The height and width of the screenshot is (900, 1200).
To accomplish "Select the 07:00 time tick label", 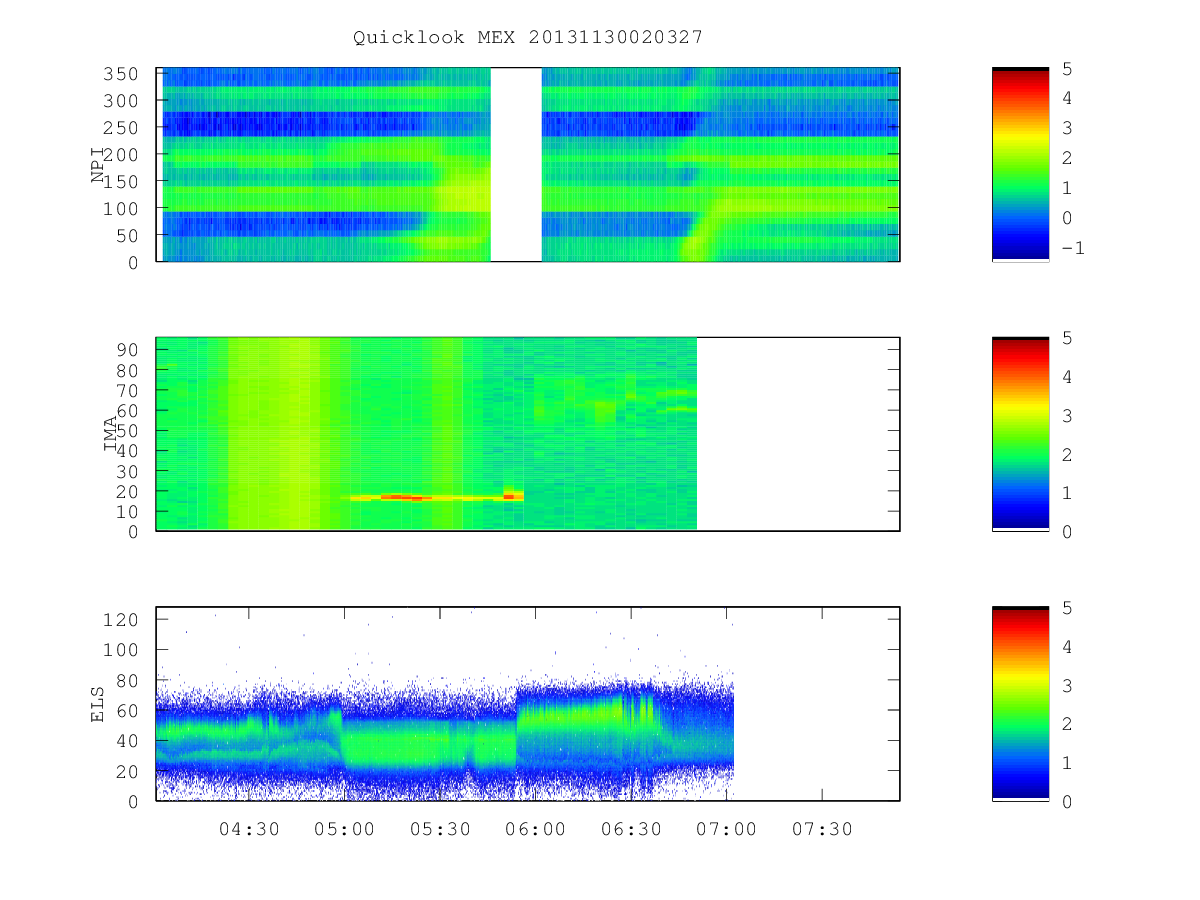I will [x=726, y=830].
